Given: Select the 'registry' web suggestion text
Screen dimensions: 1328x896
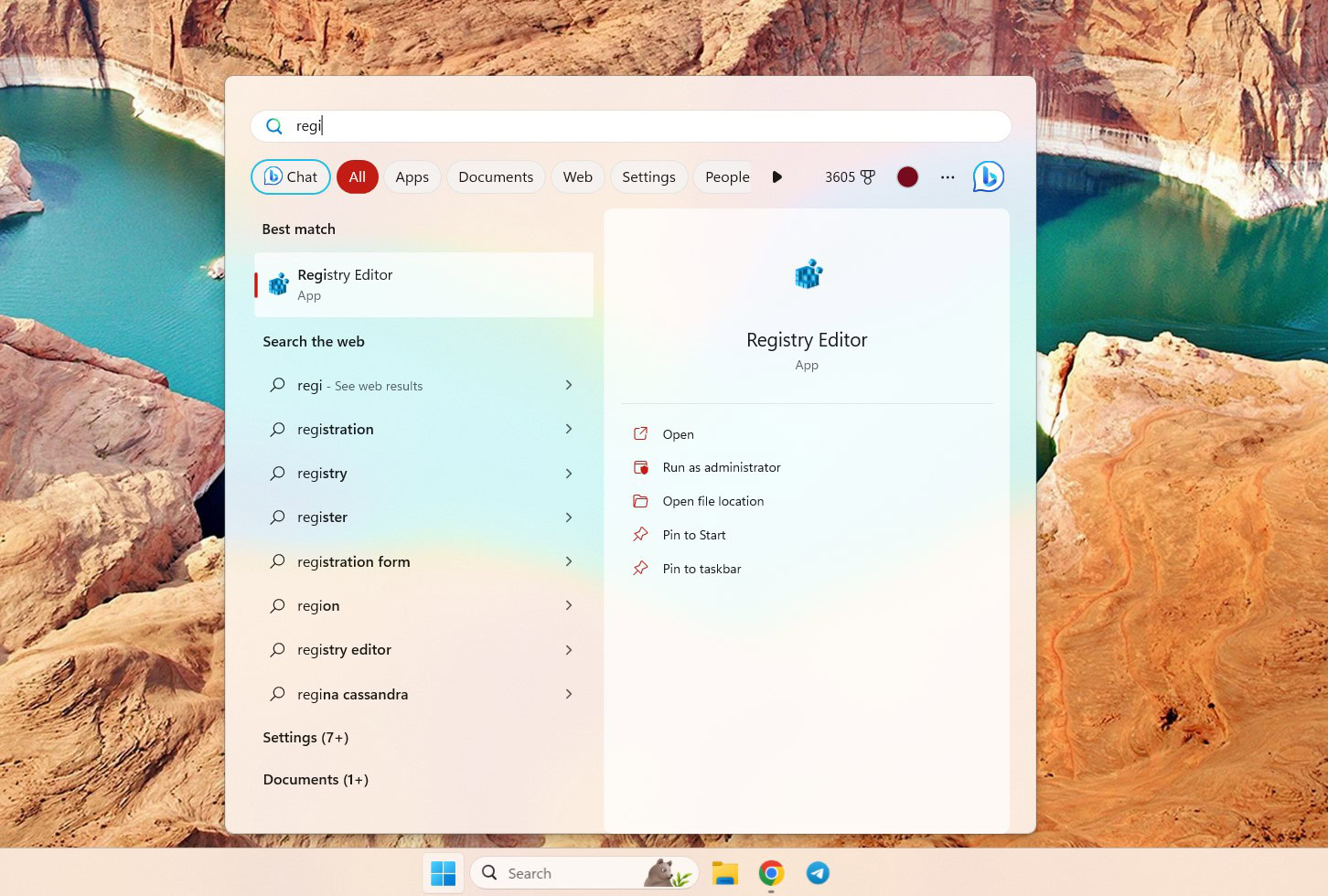Looking at the screenshot, I should (322, 474).
